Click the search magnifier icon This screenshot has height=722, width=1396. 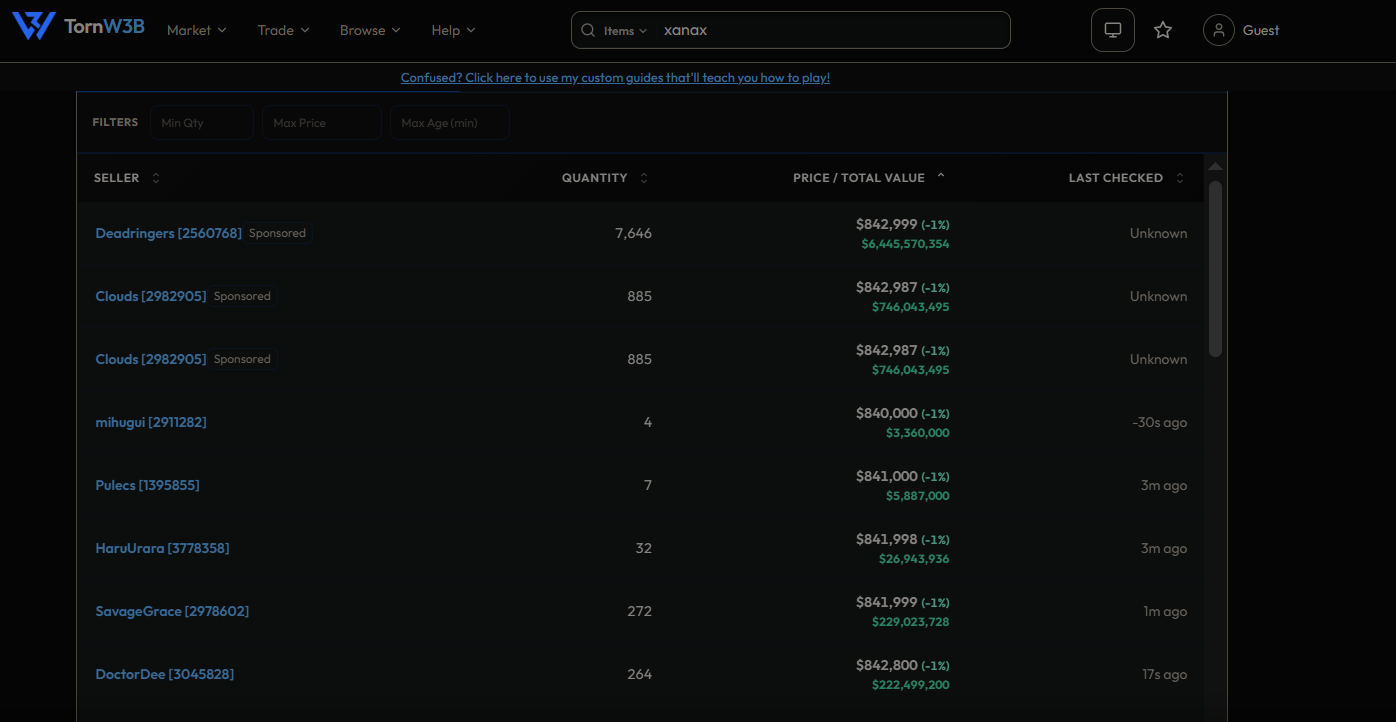(588, 30)
